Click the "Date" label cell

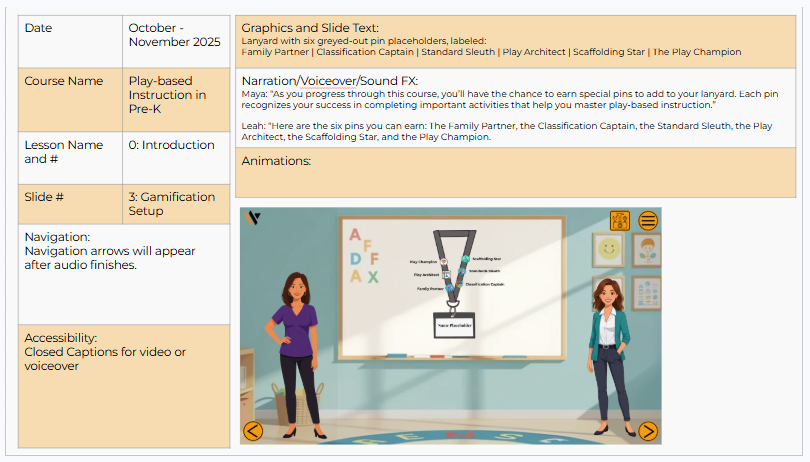[70, 41]
